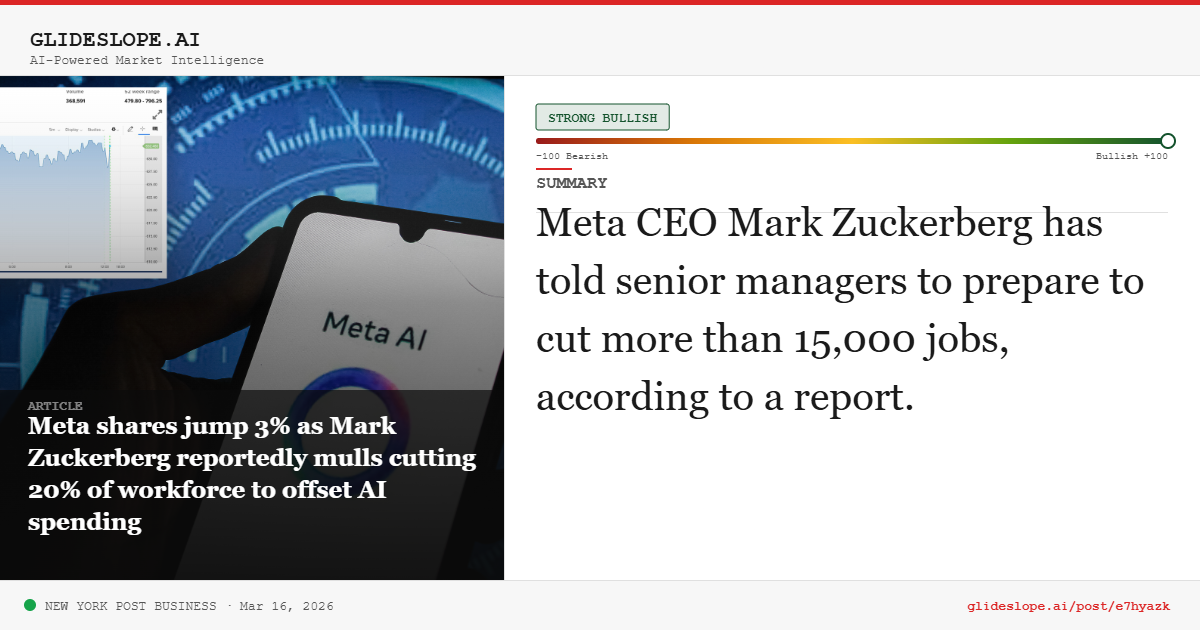
Task: Open the Display dropdown in chart toolbar
Action: click(x=71, y=129)
